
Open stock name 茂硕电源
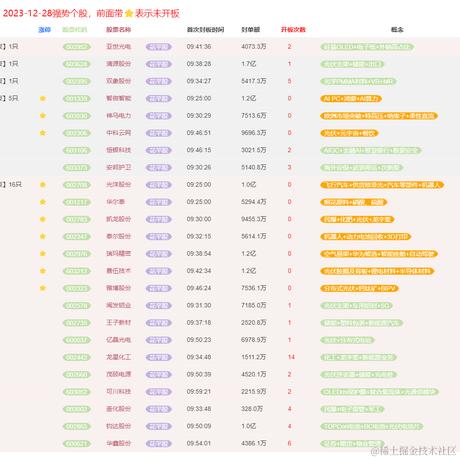click(x=118, y=374)
